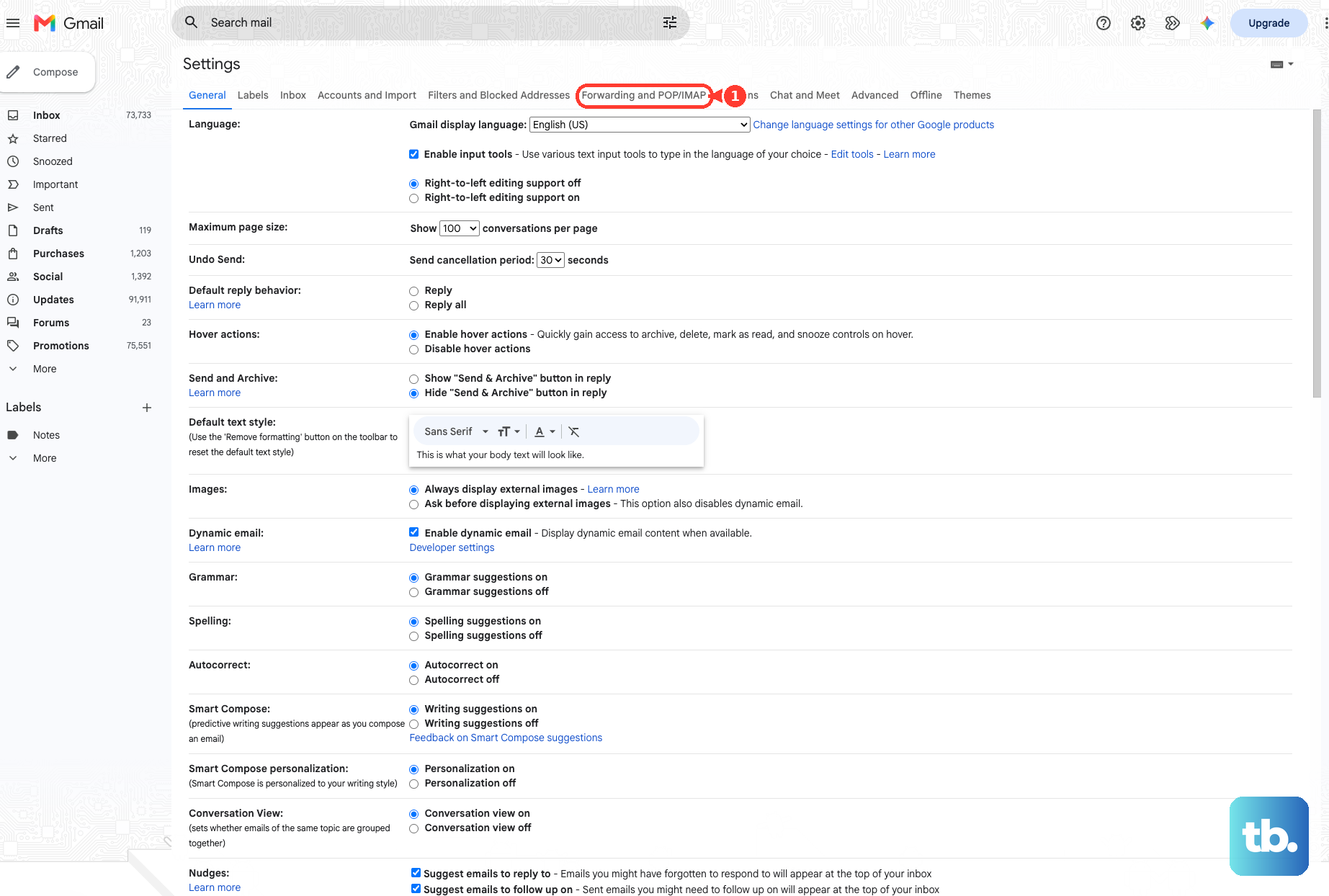Click the remove formatting icon
1329x896 pixels.
pos(574,431)
